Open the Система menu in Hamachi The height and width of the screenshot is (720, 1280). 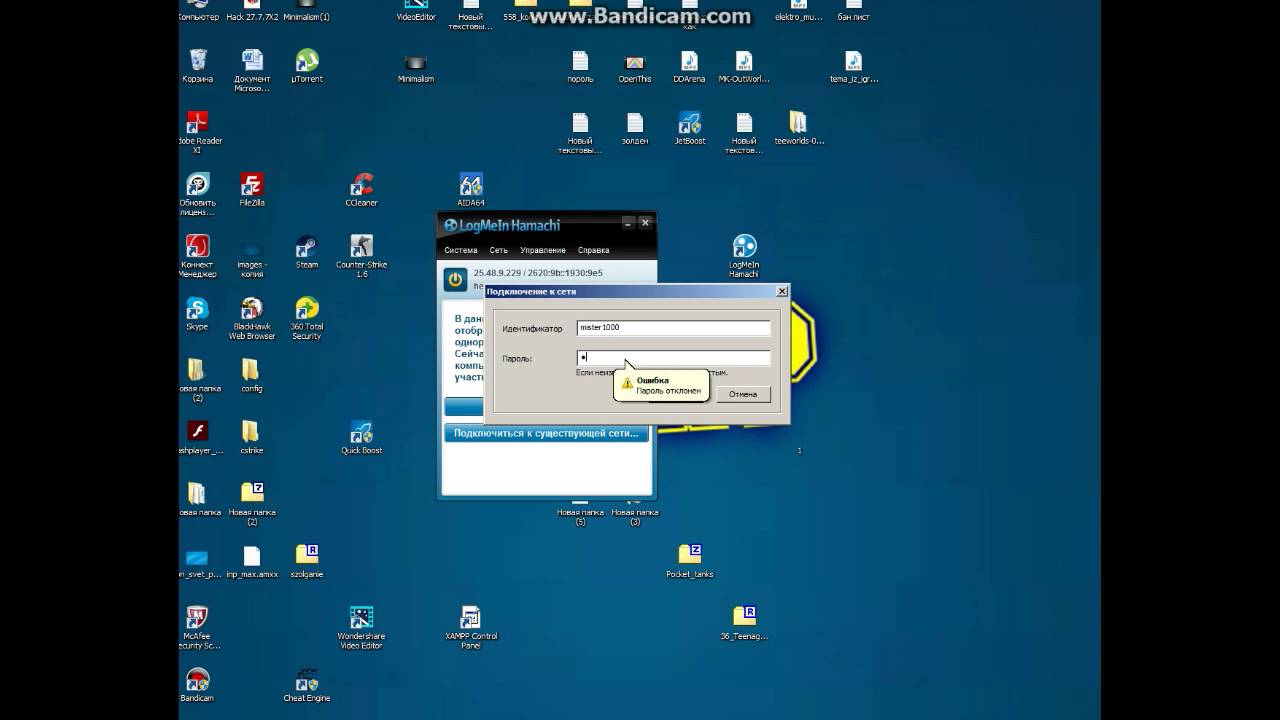pyautogui.click(x=461, y=250)
